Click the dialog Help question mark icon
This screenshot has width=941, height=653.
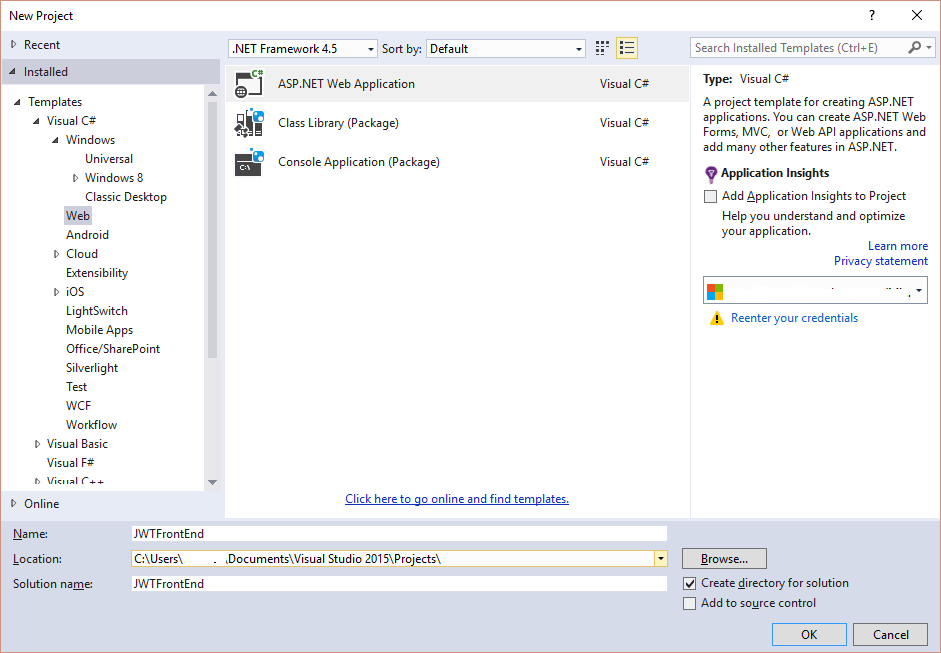pos(871,15)
